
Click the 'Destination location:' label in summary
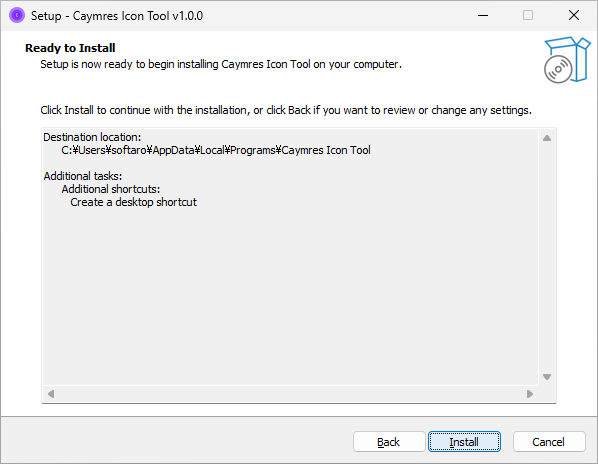click(92, 137)
